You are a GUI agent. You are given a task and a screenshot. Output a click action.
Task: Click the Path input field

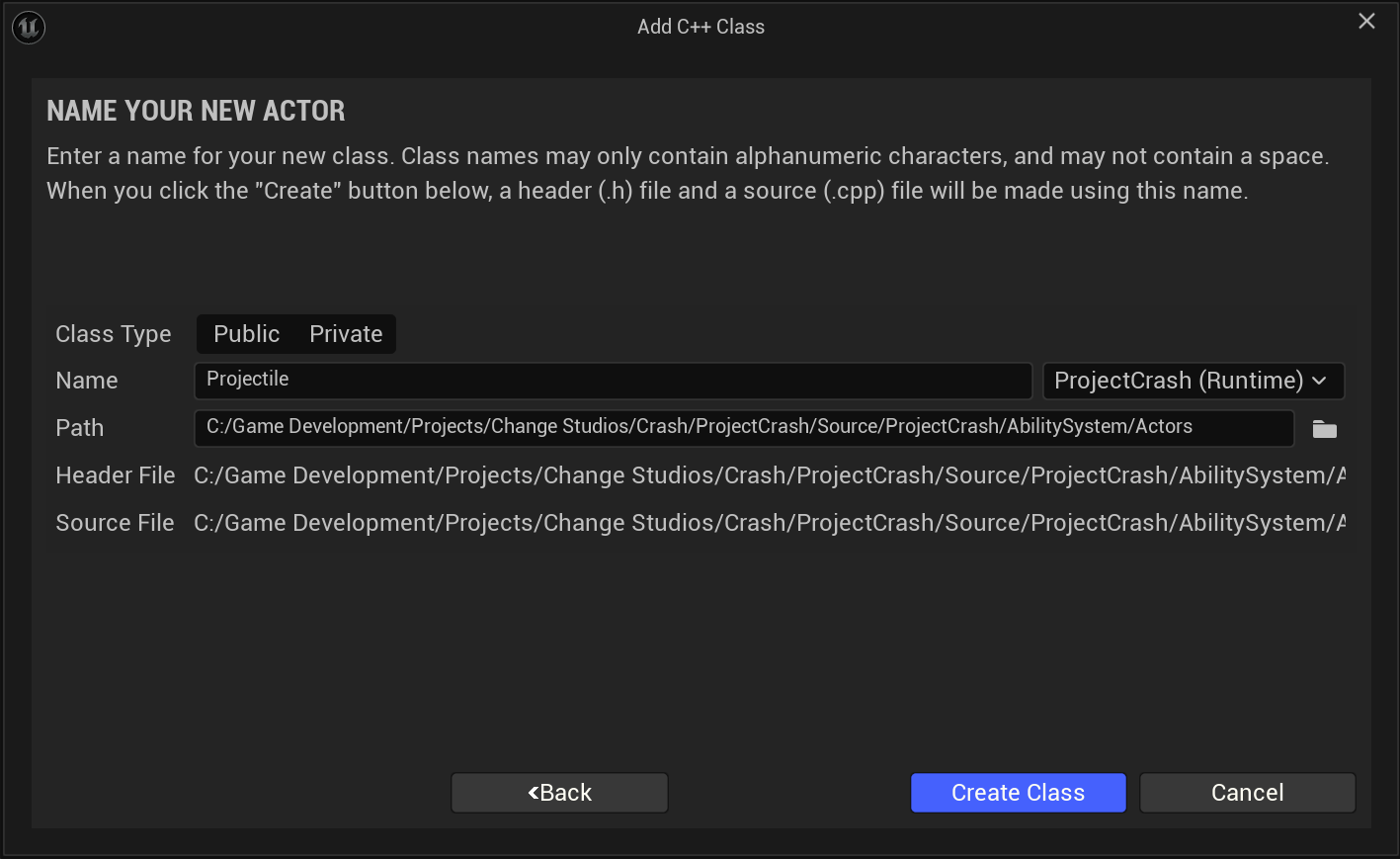744,428
